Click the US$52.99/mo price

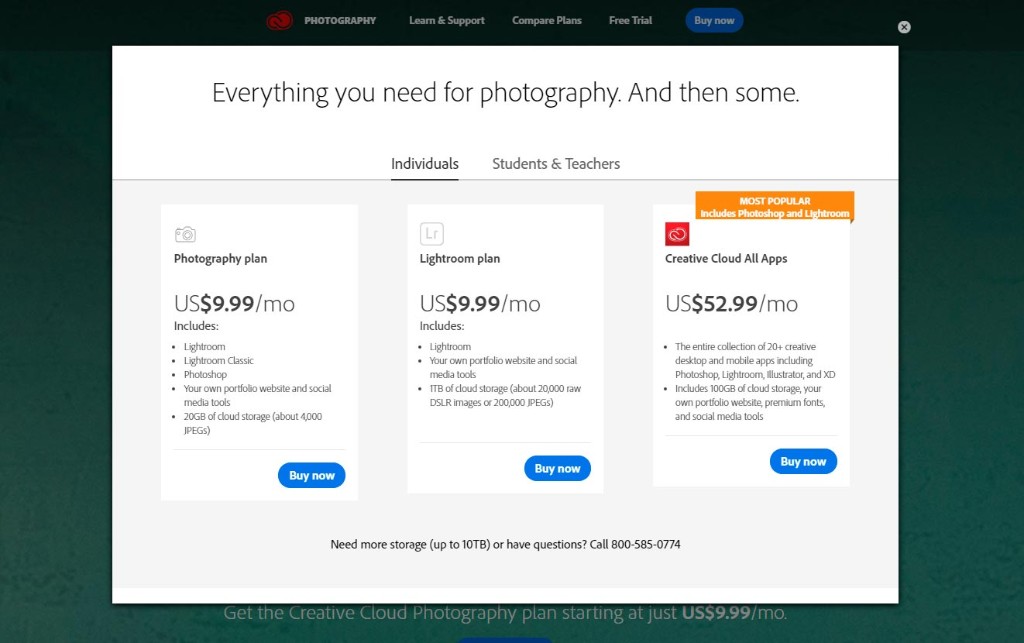tap(731, 304)
